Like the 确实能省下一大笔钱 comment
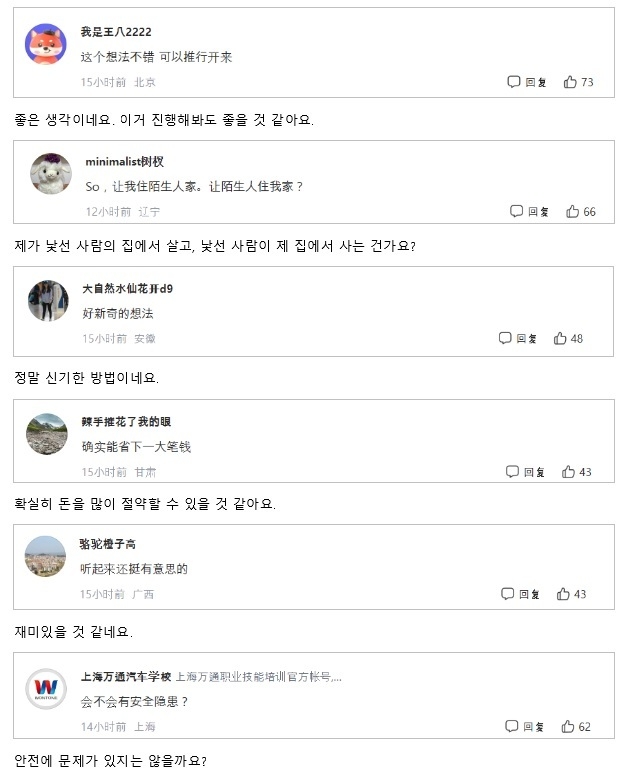This screenshot has height=779, width=630. coord(576,471)
